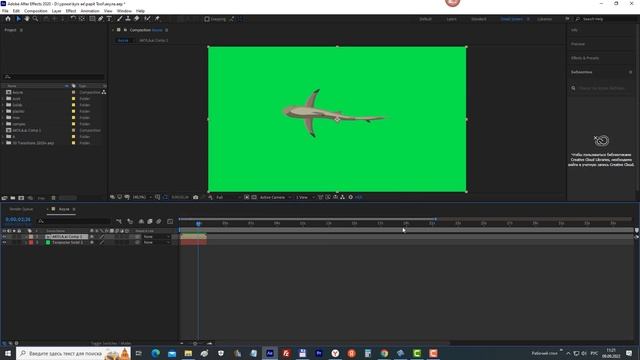Select the Rectangle shape tool

pos(92,19)
